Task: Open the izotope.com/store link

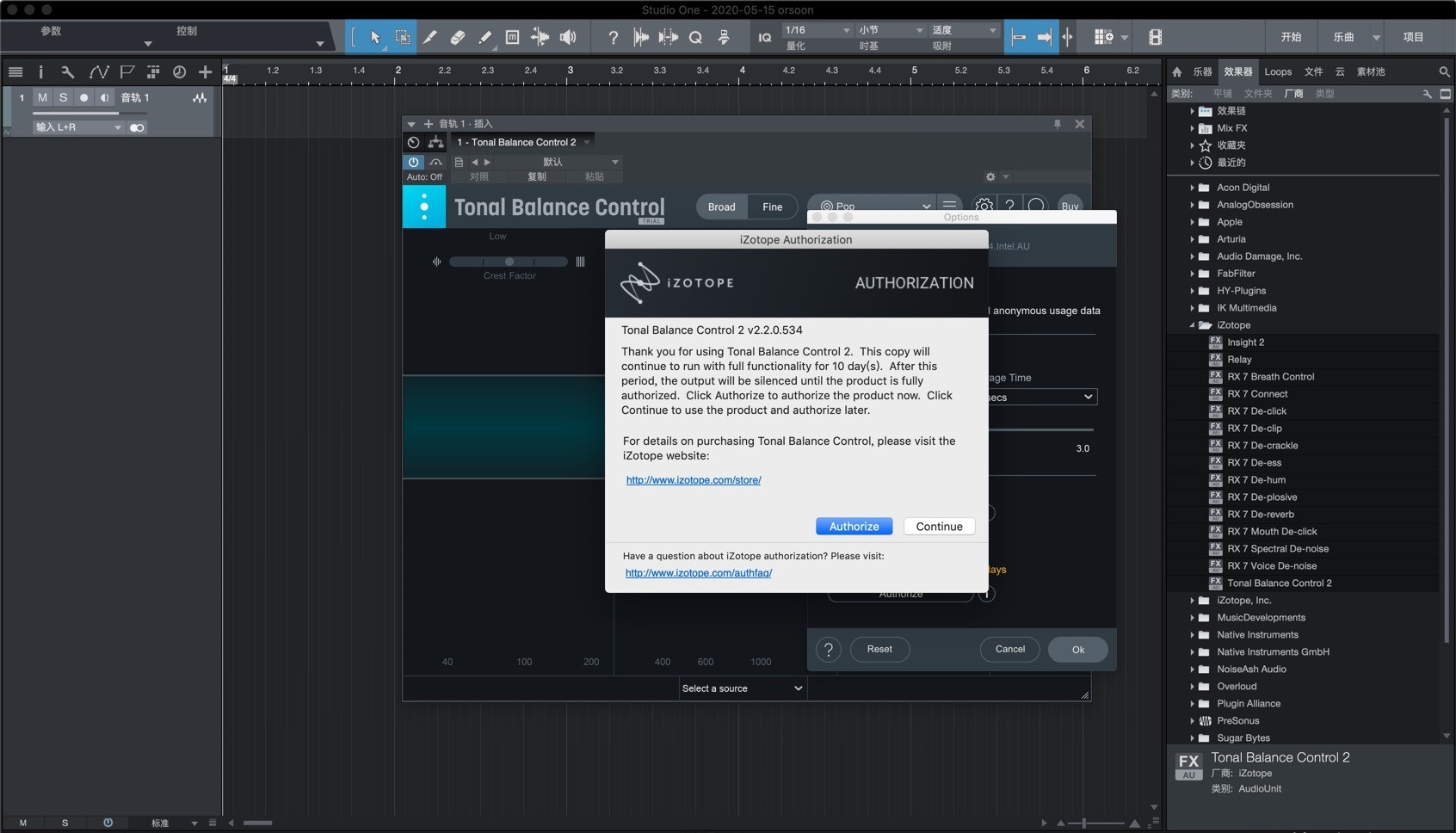Action: pos(694,480)
